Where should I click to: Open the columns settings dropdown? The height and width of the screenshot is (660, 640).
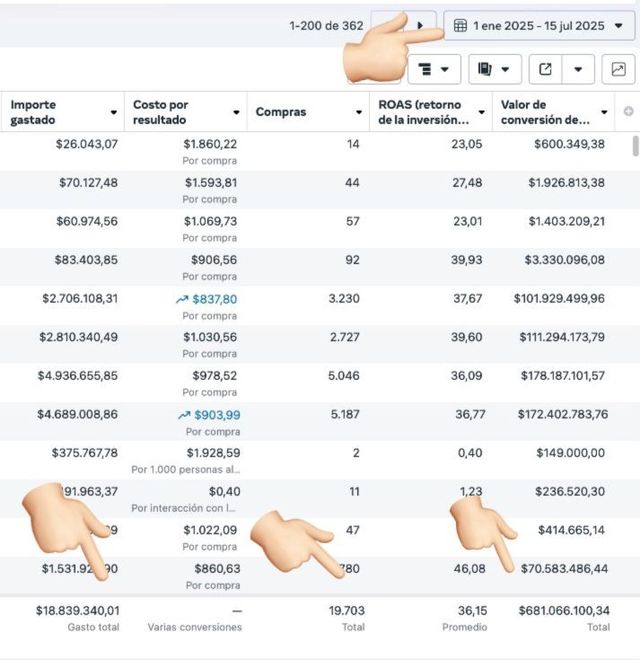(x=494, y=69)
